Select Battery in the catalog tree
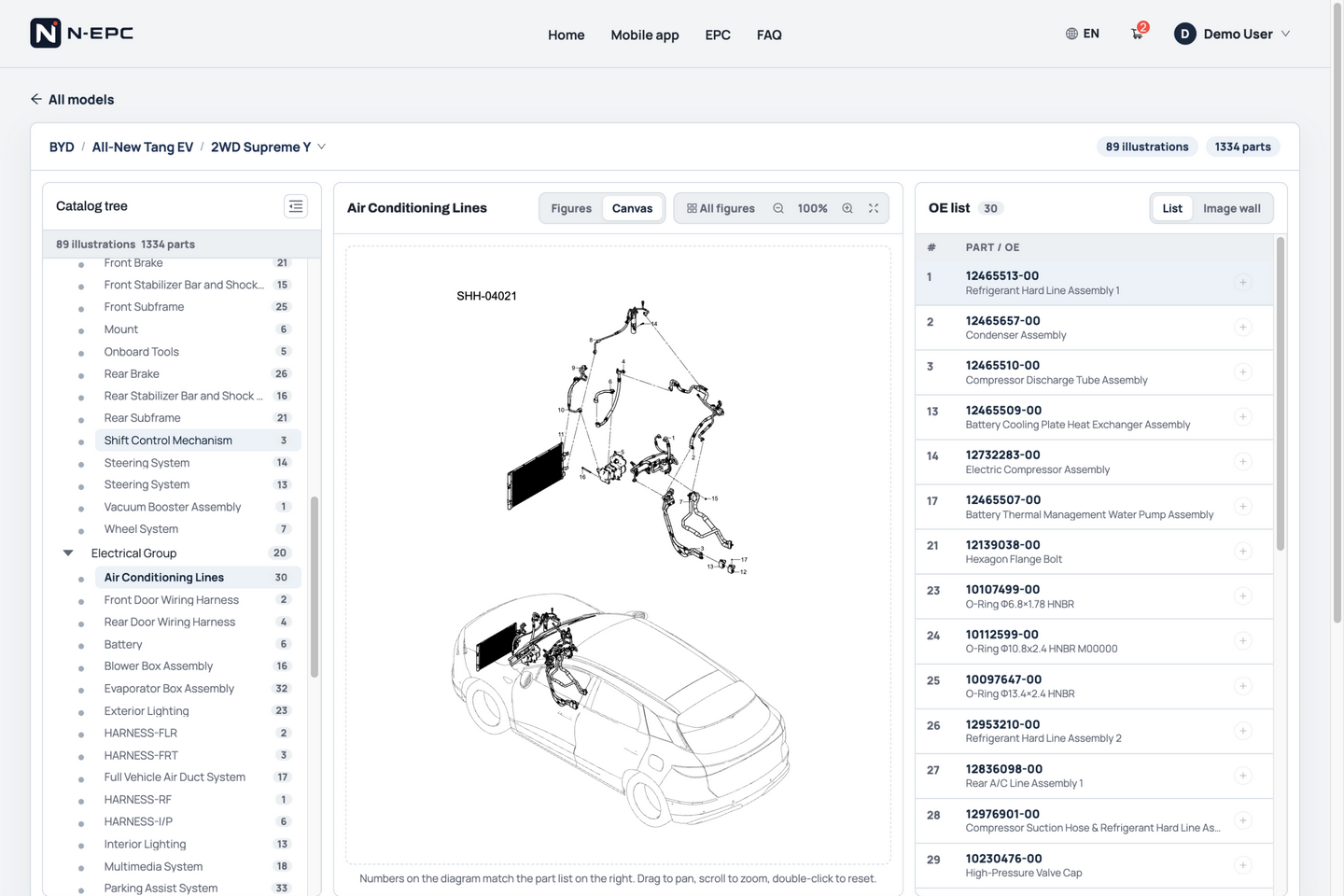Viewport: 1344px width, 896px height. 198,644
